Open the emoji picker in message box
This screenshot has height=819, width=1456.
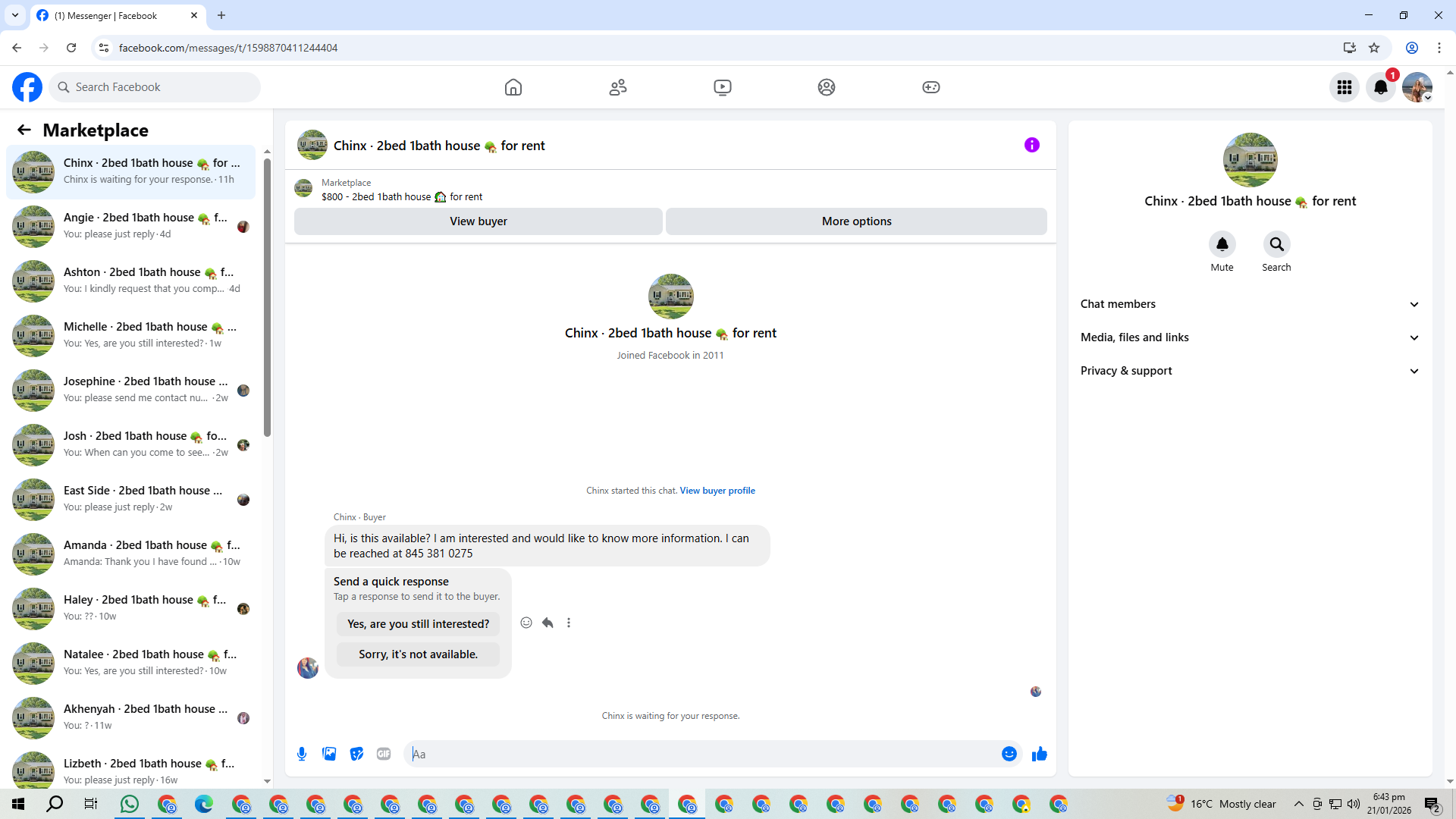1009,754
